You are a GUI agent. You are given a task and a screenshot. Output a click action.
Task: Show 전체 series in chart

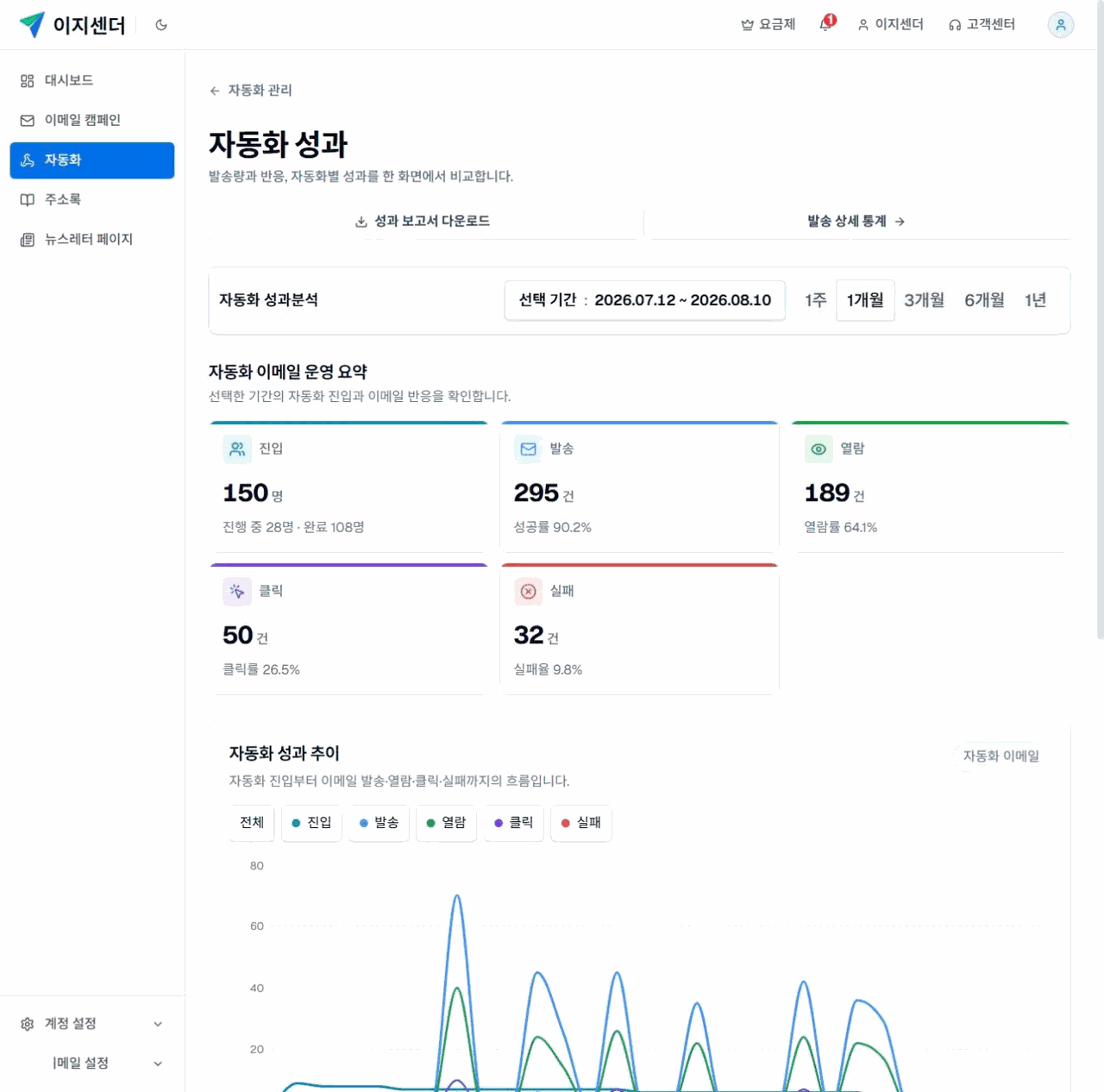(252, 823)
